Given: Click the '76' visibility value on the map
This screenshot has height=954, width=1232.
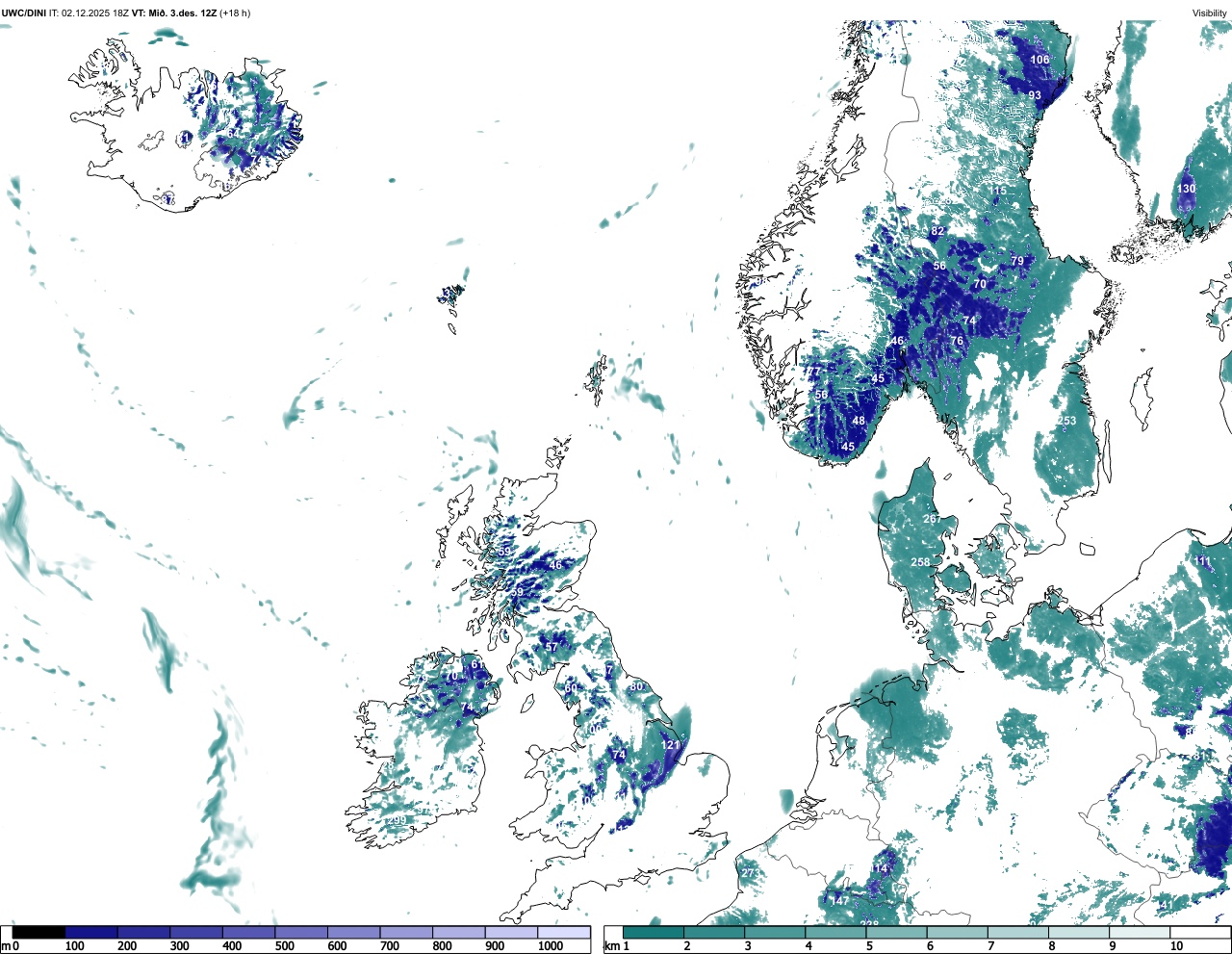Looking at the screenshot, I should pos(957,341).
